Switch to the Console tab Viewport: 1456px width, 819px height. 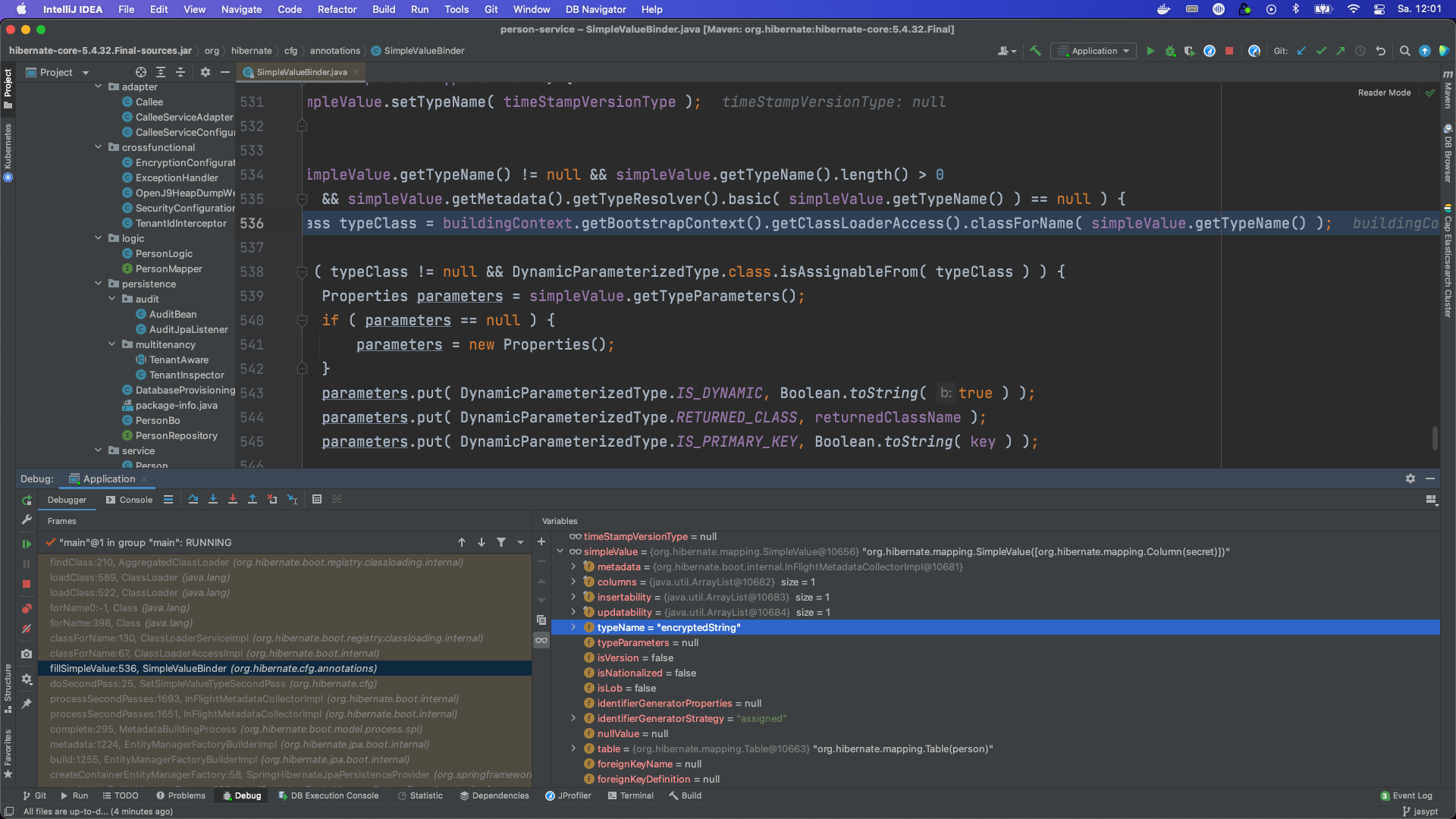[134, 500]
